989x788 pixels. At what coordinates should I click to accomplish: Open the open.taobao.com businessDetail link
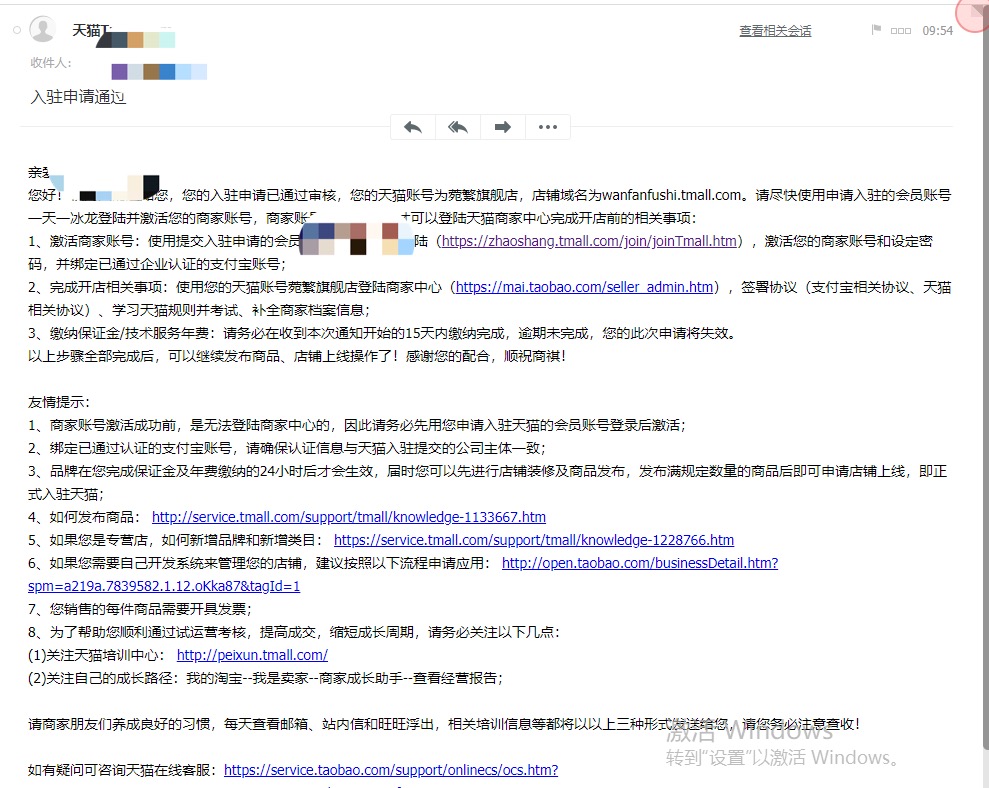pyautogui.click(x=640, y=563)
